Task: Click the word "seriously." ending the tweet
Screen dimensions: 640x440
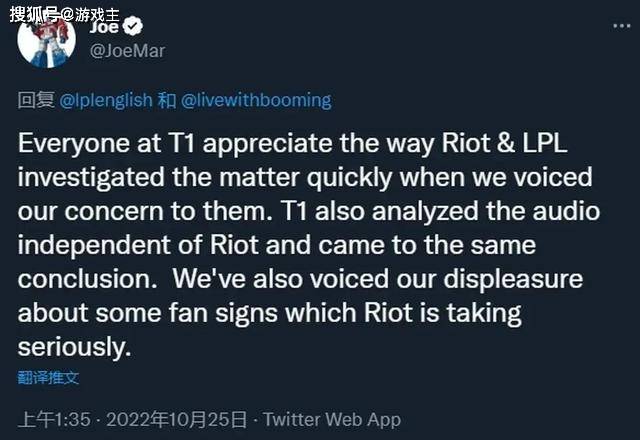Action: pyautogui.click(x=74, y=347)
